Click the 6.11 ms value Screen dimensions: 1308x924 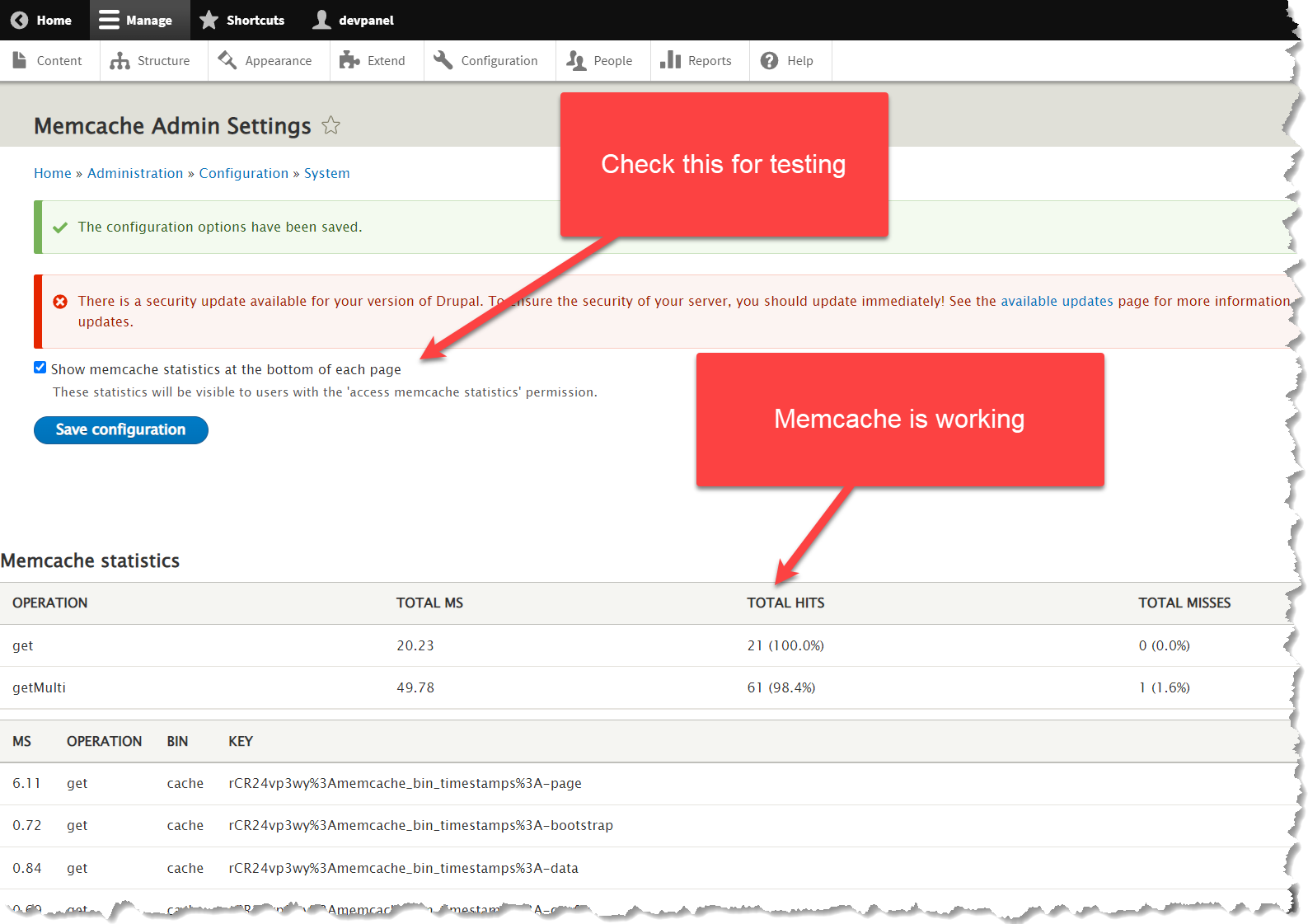(x=26, y=783)
